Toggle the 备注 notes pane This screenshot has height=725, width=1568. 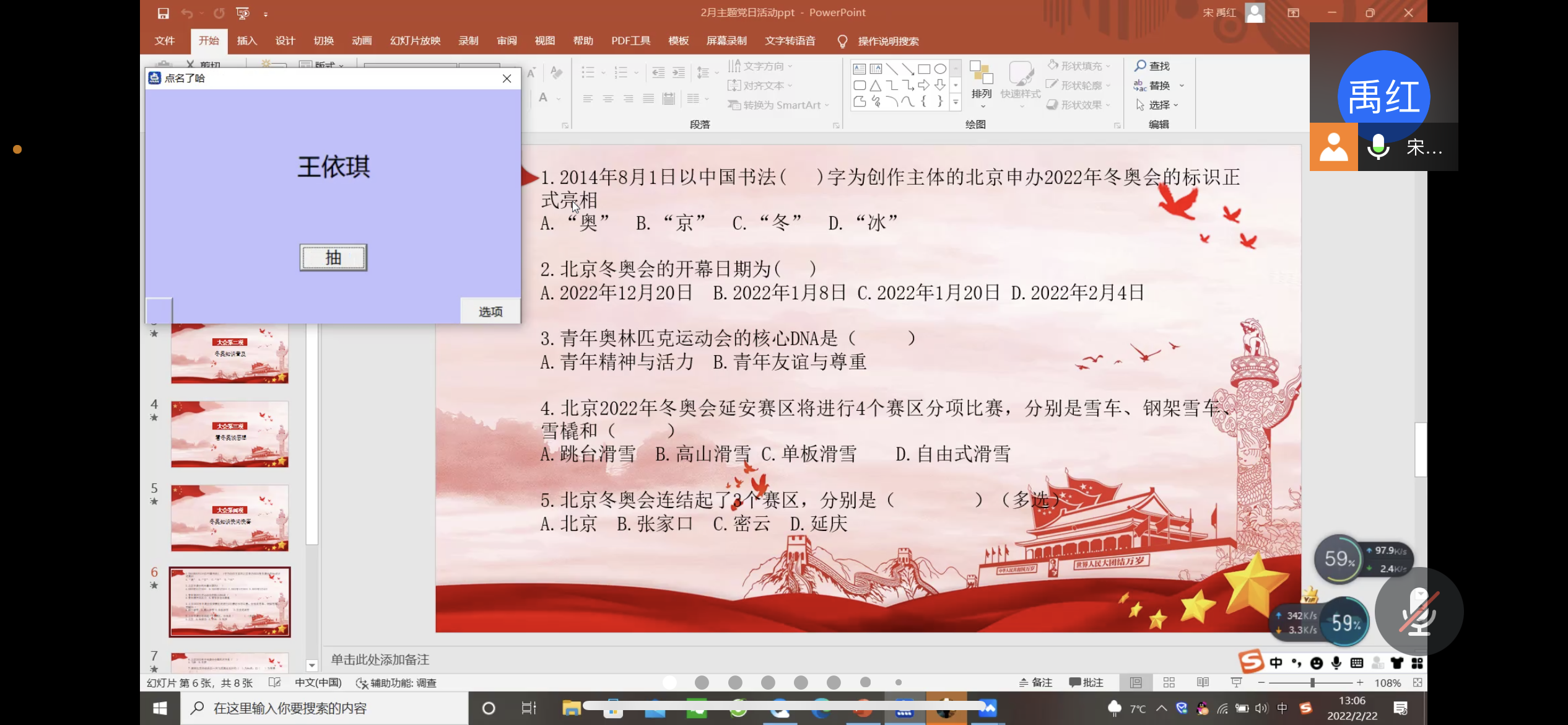(1035, 682)
